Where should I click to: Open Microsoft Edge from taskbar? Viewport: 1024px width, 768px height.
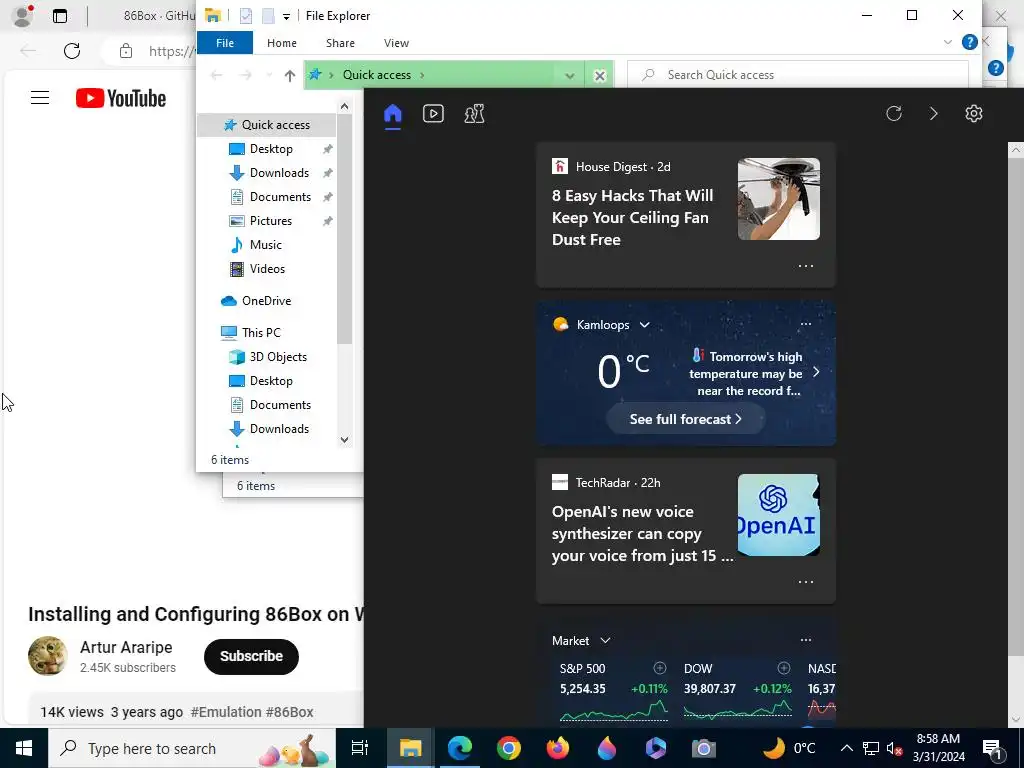(460, 748)
